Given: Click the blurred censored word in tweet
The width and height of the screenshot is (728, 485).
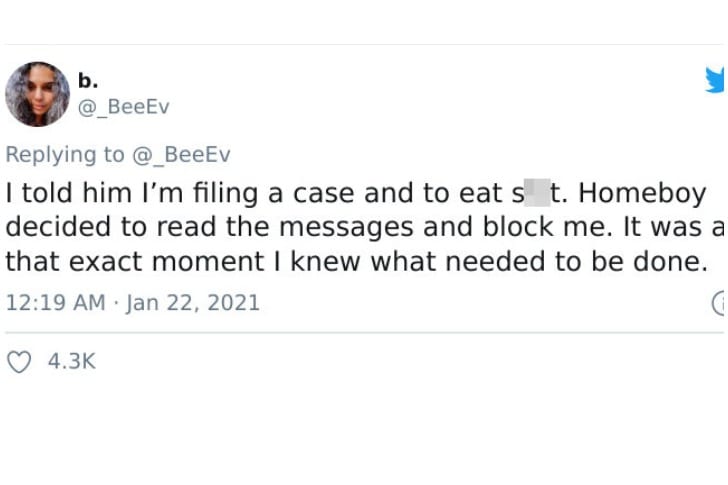Looking at the screenshot, I should [537, 193].
